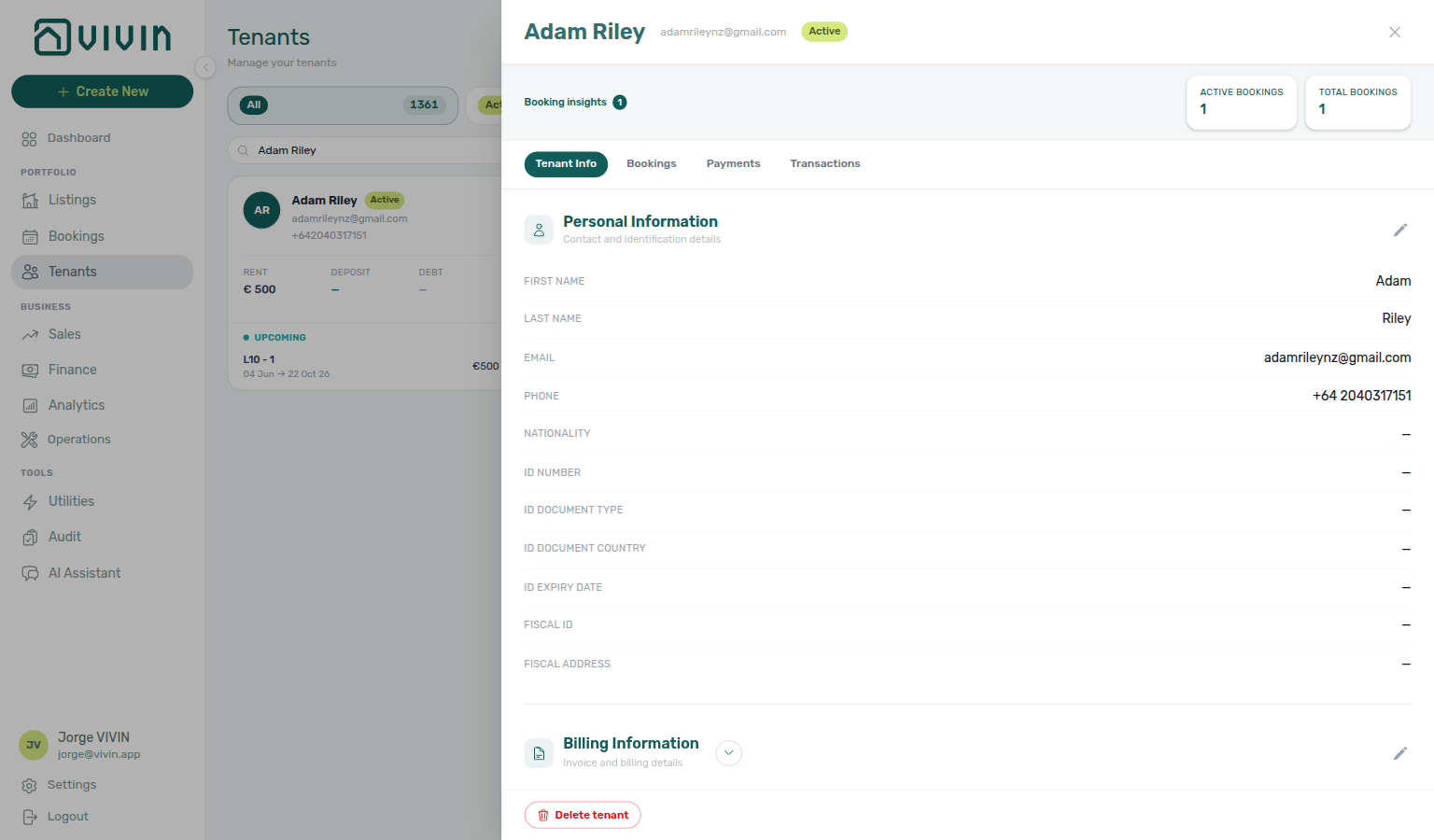The height and width of the screenshot is (840, 1434).
Task: Close the Adam Riley tenant panel
Action: (1395, 32)
